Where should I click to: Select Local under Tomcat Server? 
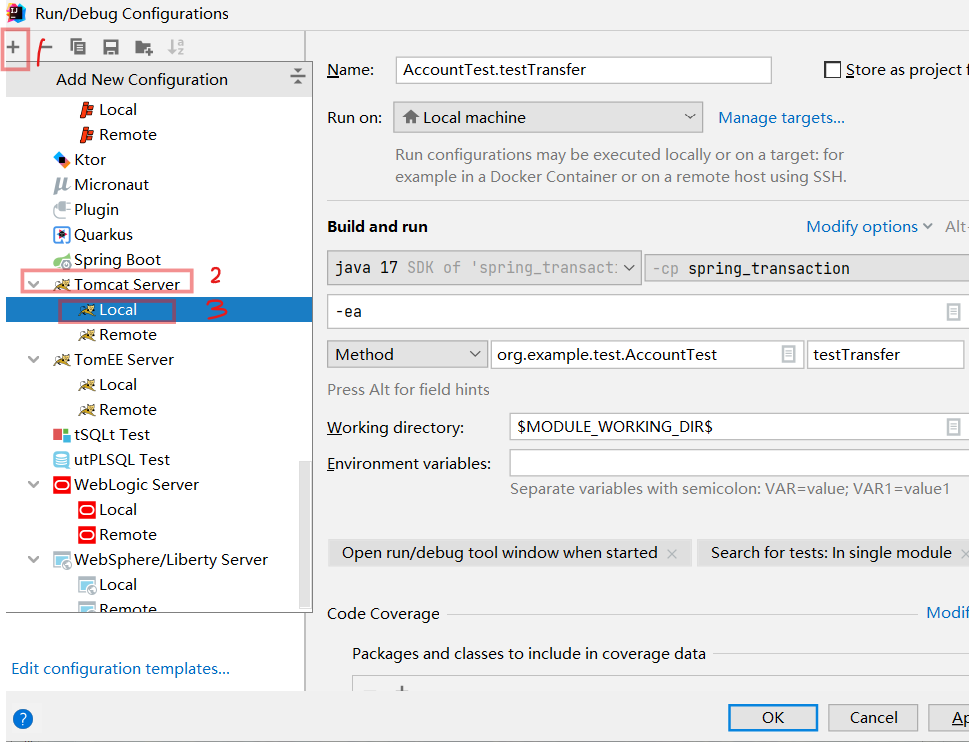tap(159, 310)
